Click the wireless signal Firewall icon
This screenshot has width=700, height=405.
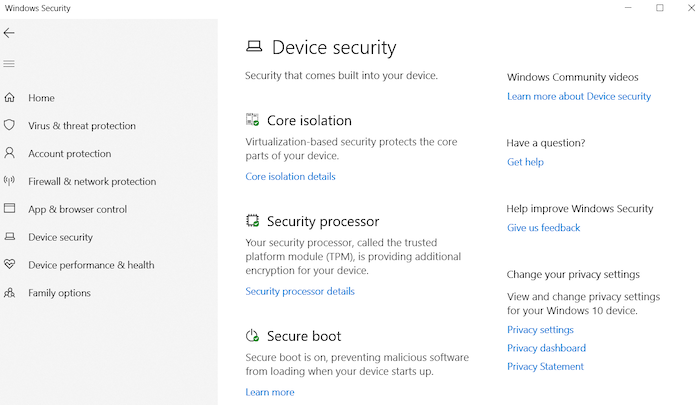[x=9, y=181]
